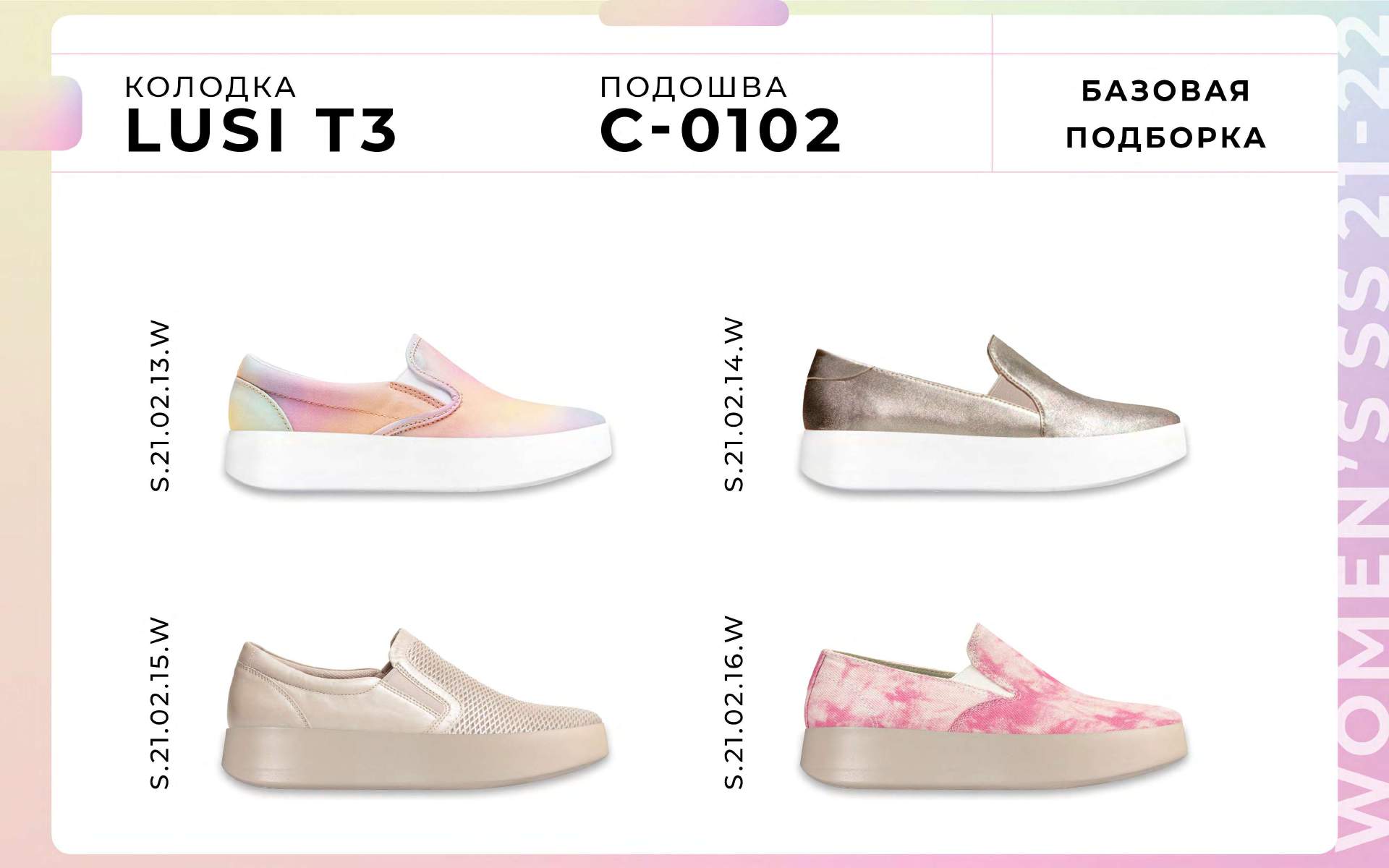Click the S.21.02.13.W article code

[x=160, y=407]
